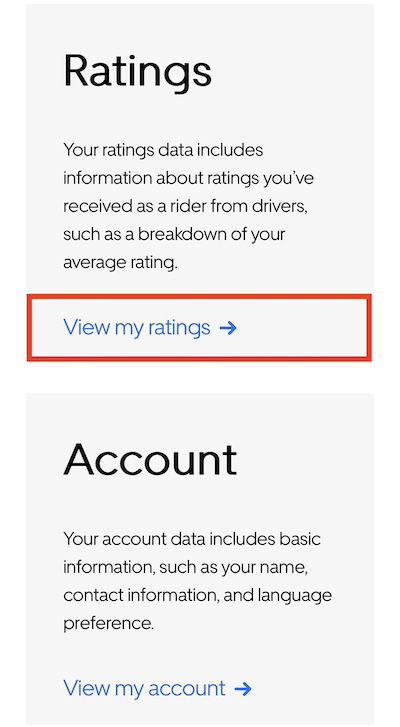Click the line 'such as a breakdown of your'

(x=174, y=235)
